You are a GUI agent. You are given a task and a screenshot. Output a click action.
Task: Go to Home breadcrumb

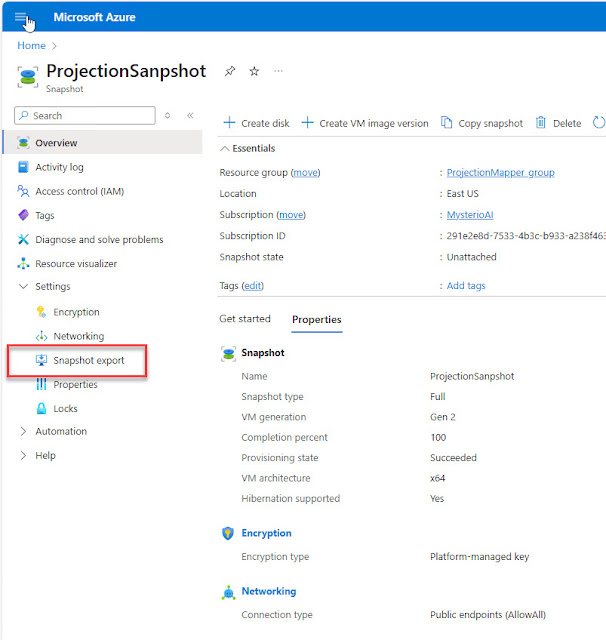pos(31,45)
